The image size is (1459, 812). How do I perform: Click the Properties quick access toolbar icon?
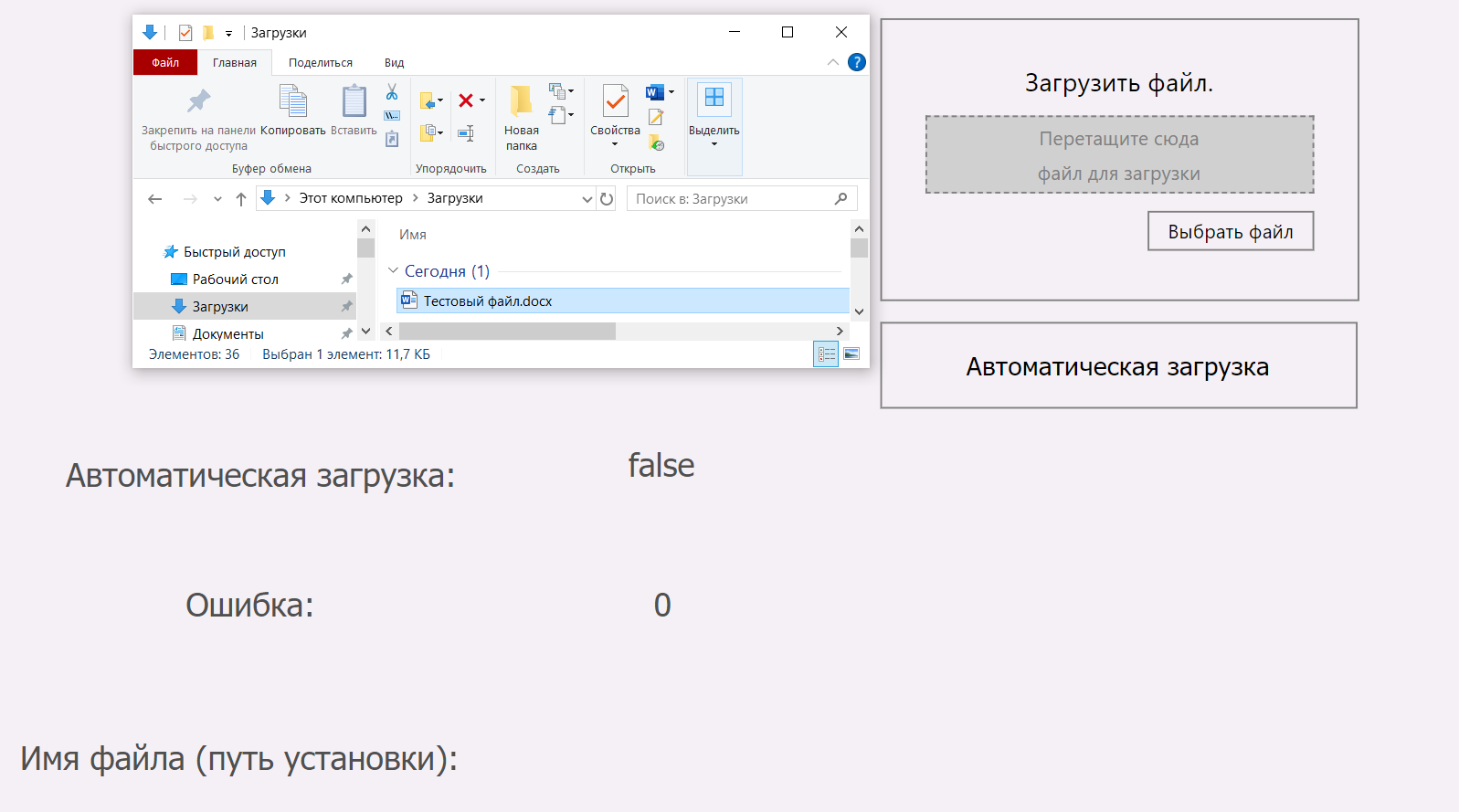pyautogui.click(x=185, y=33)
